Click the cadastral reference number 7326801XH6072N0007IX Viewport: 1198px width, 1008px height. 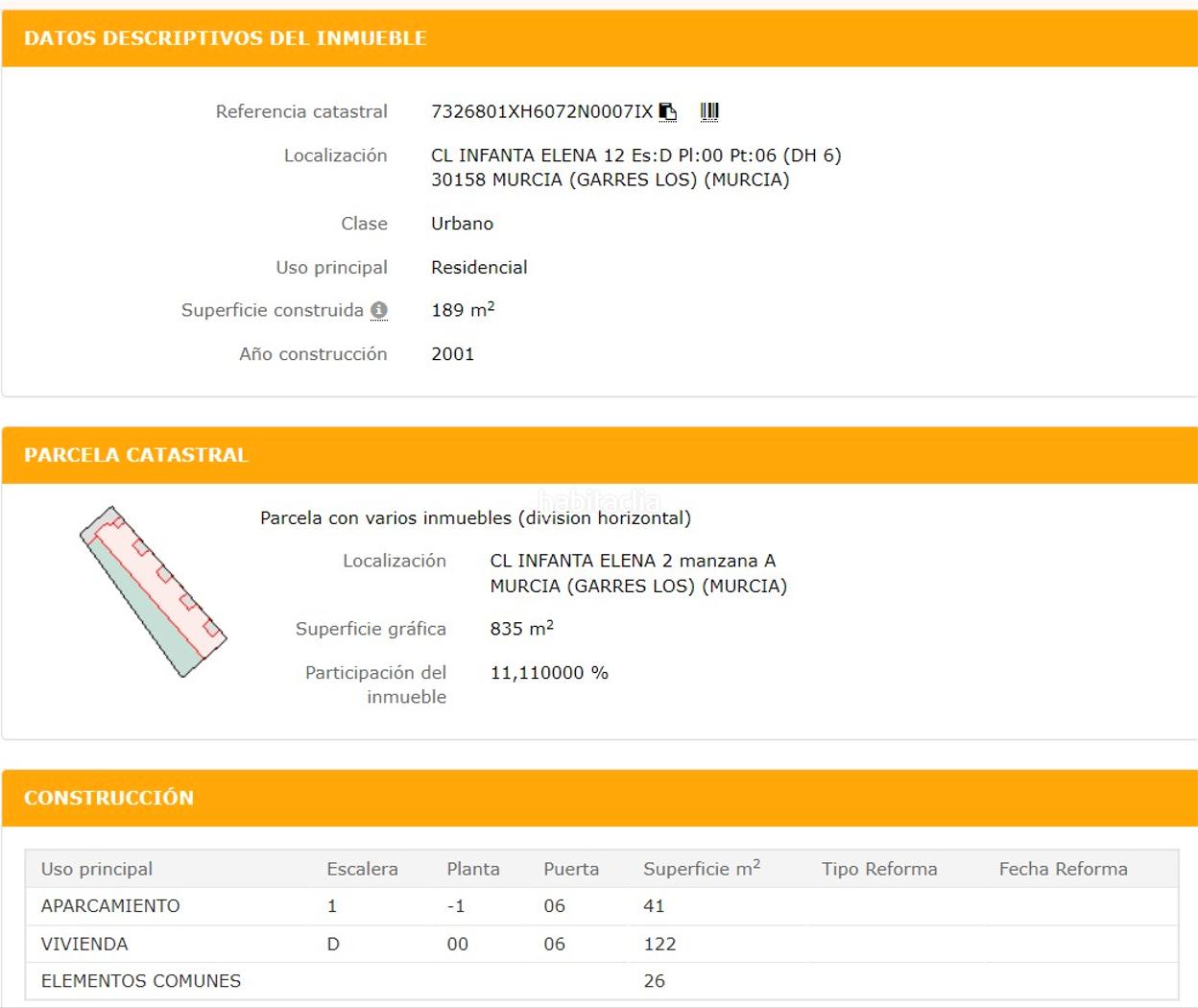[x=541, y=112]
